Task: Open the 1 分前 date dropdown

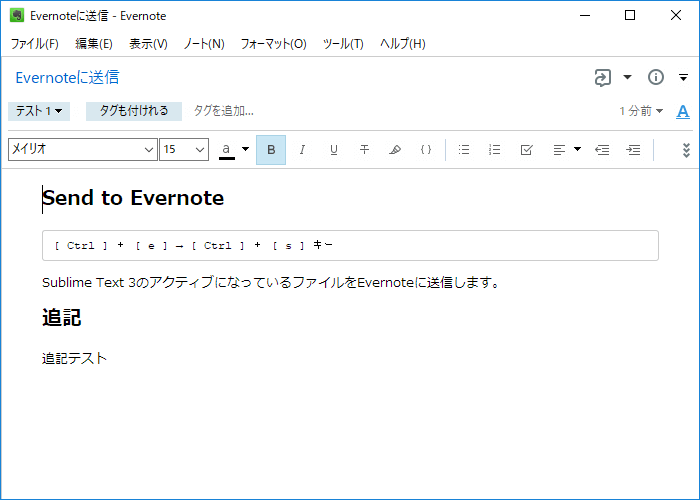Action: [641, 111]
